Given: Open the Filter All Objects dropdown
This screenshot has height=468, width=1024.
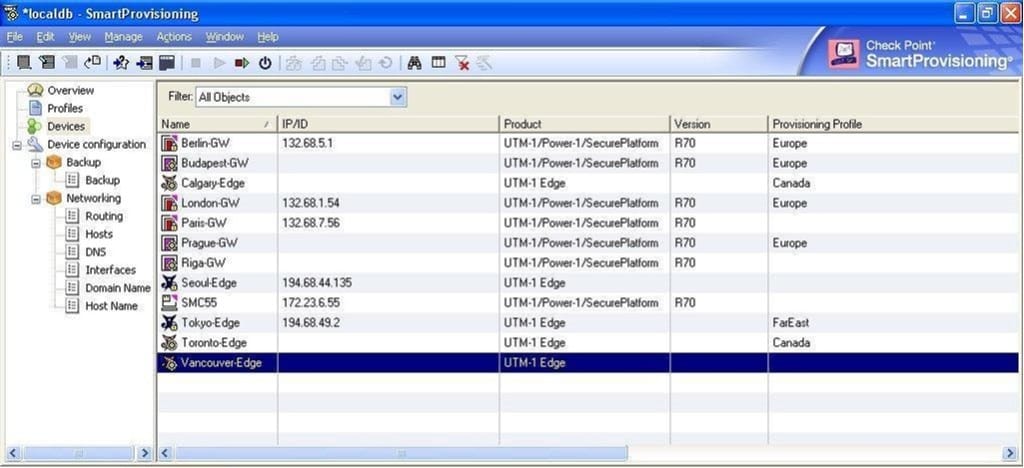Looking at the screenshot, I should click(398, 97).
